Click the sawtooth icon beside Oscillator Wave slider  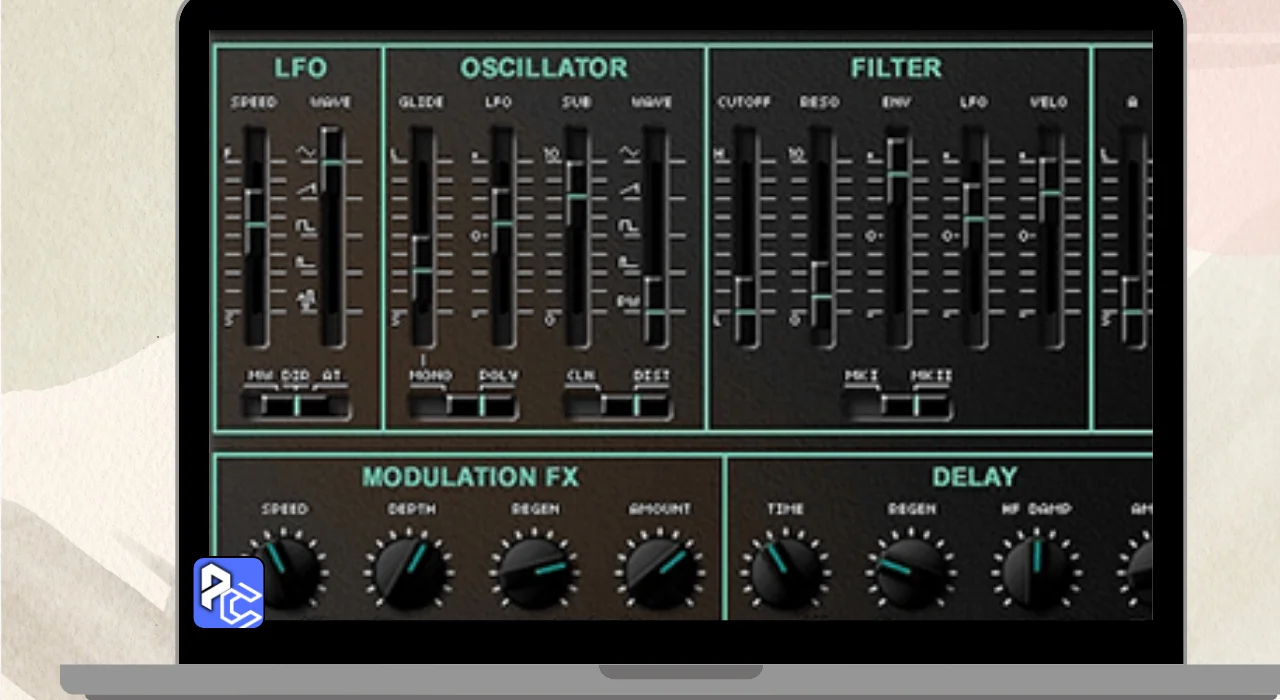629,189
